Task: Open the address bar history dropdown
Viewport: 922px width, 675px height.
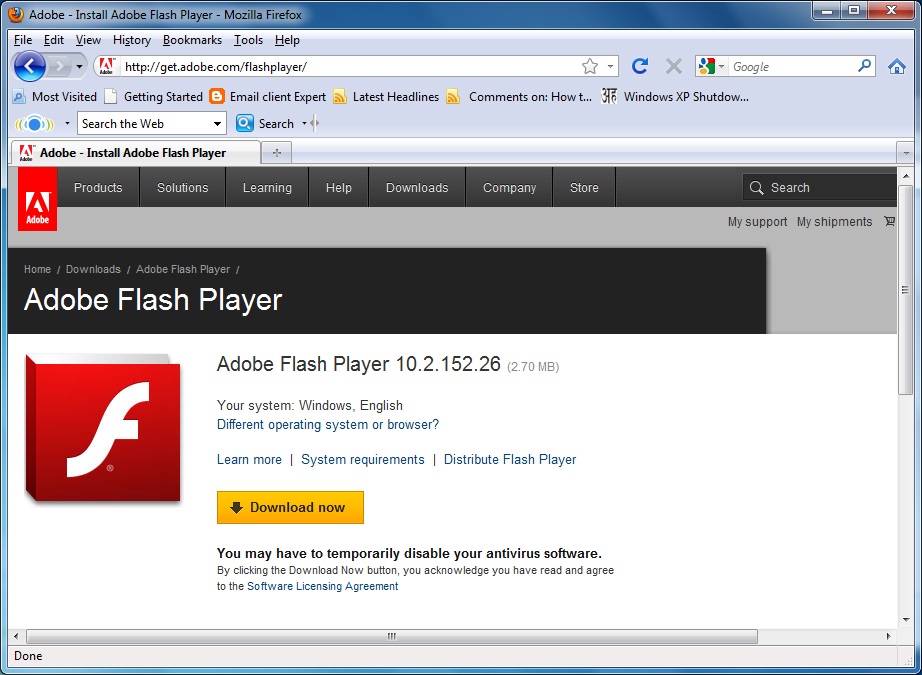Action: point(610,66)
